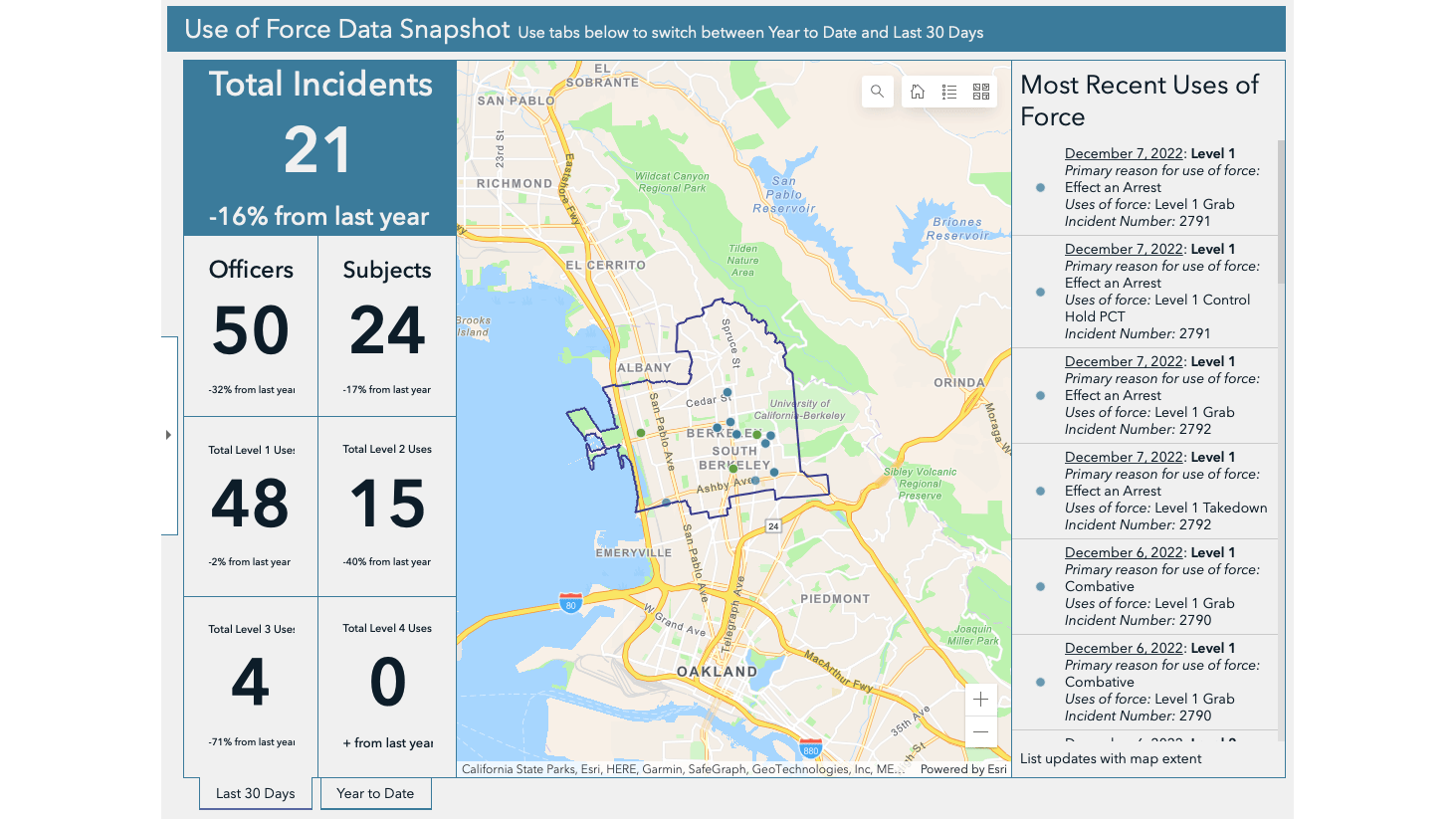
Task: Reset map with the home extent icon
Action: click(918, 92)
